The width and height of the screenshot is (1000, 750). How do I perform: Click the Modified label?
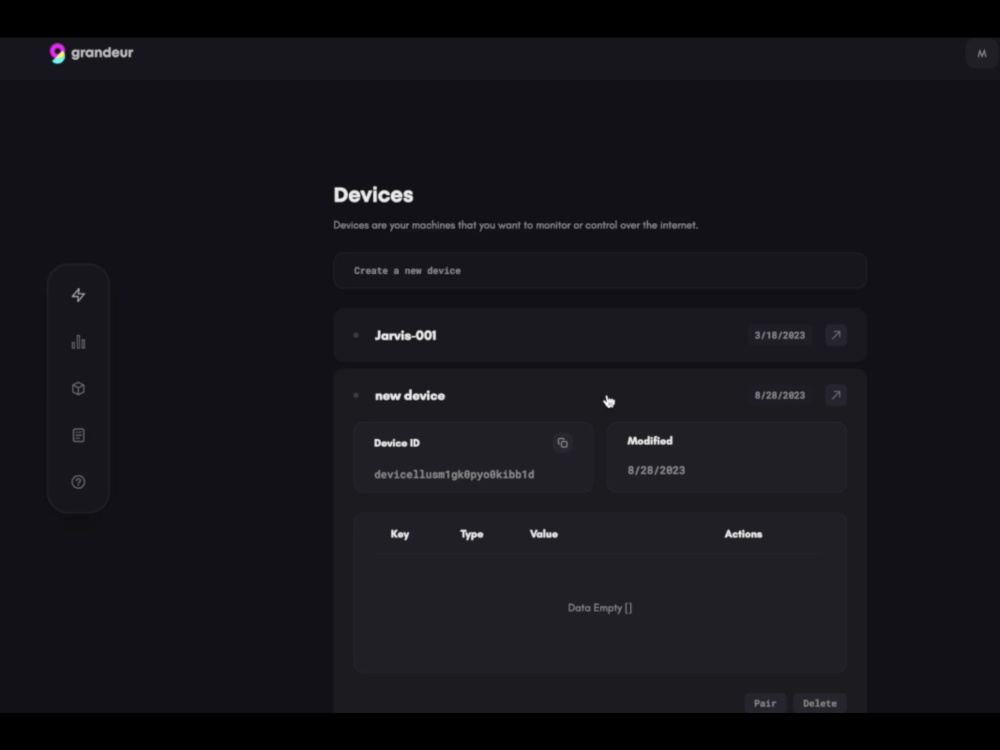[650, 441]
